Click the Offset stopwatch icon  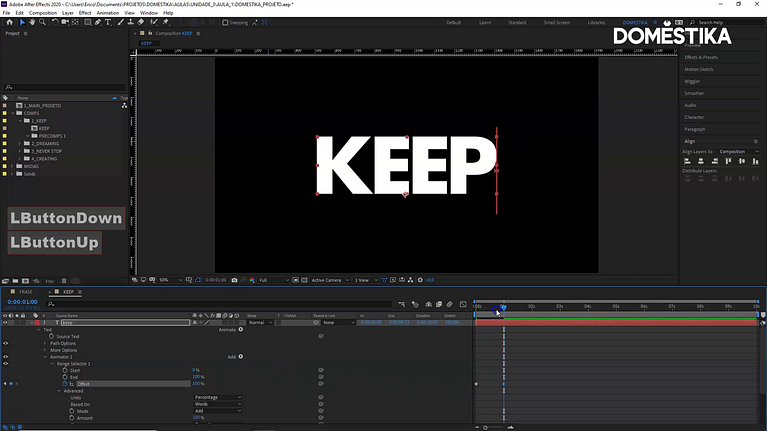[x=65, y=384]
